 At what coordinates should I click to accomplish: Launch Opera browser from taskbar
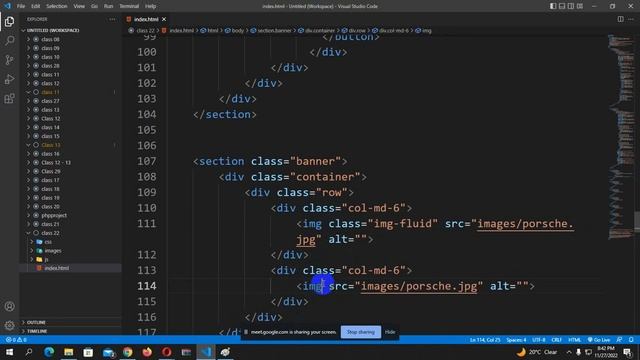click(167, 352)
